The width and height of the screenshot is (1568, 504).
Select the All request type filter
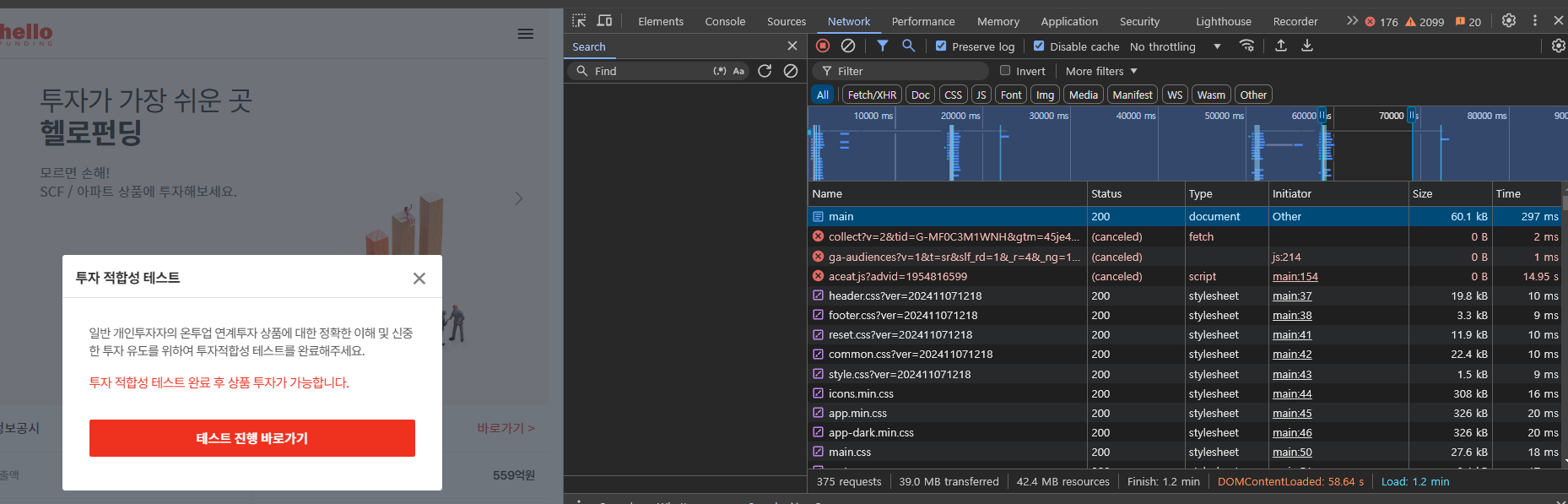823,95
